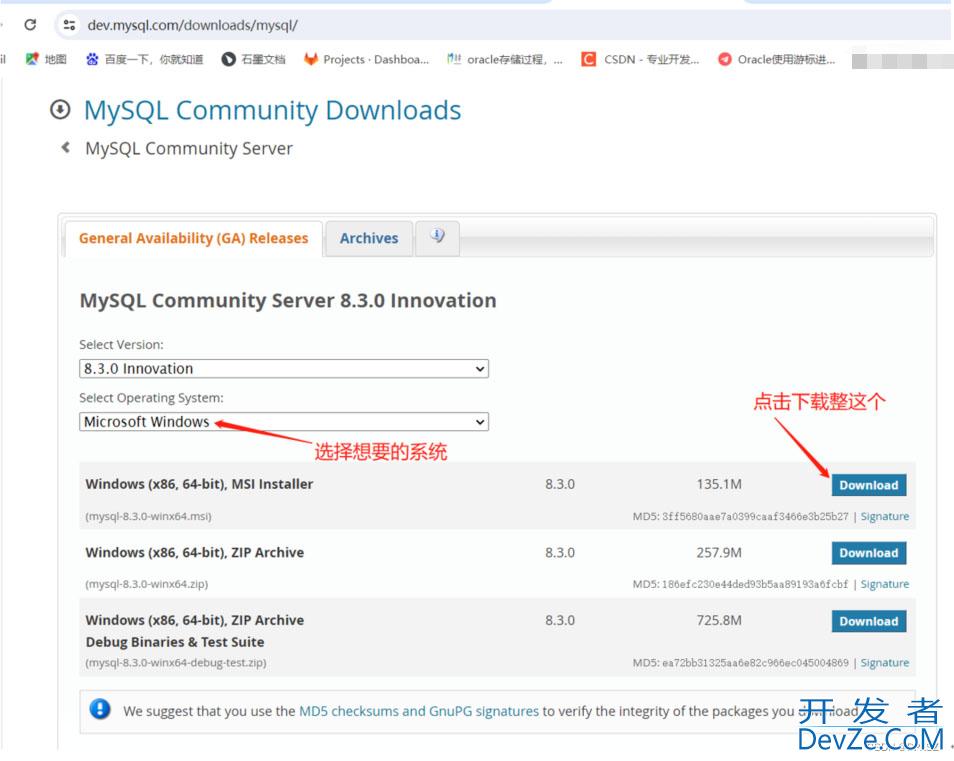Select General Availability (GA) Releases tab
The width and height of the screenshot is (954, 761).
coord(193,238)
